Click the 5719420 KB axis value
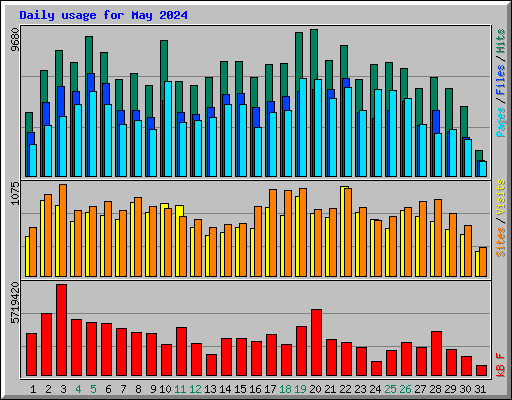The width and height of the screenshot is (512, 400). coord(15,303)
